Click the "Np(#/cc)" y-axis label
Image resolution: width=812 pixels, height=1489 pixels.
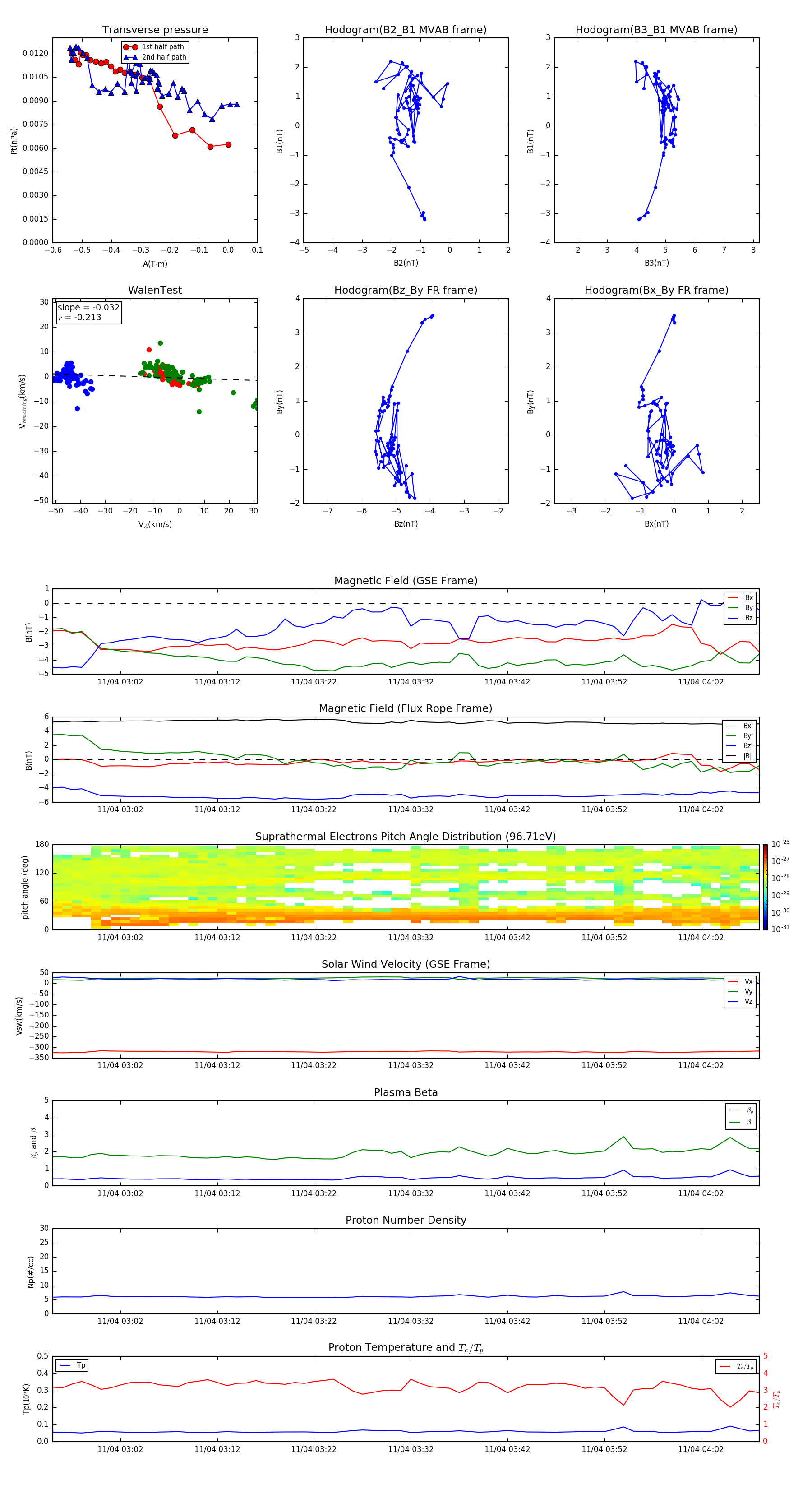(x=31, y=1272)
